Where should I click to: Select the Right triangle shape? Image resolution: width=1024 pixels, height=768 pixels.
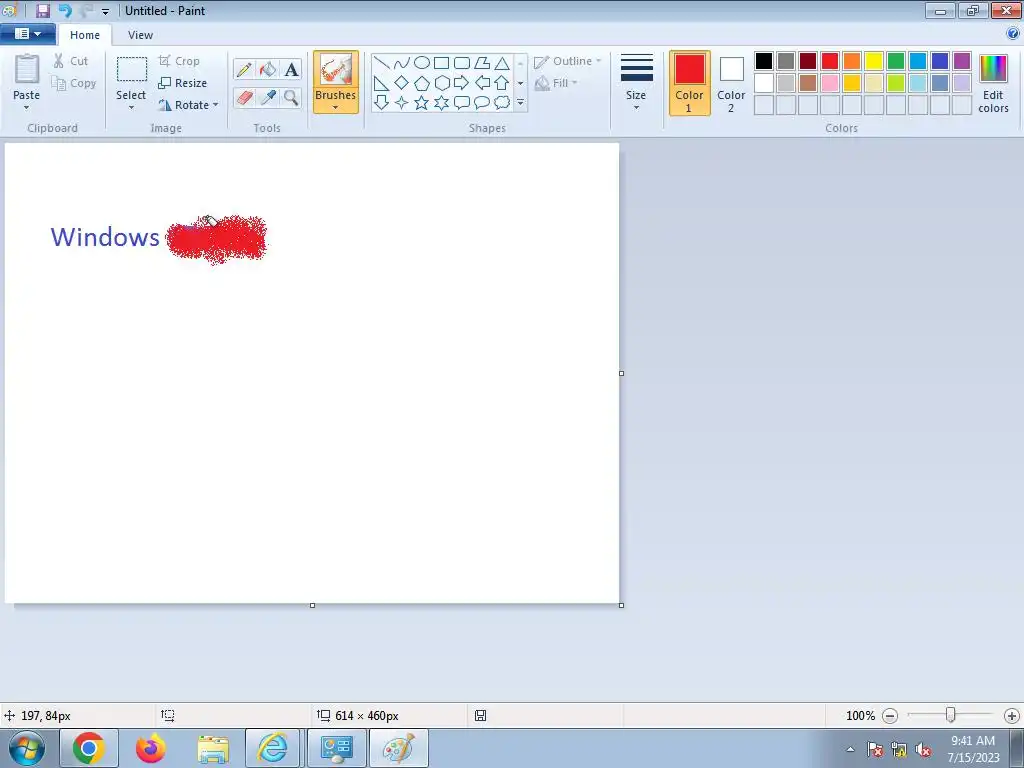click(382, 83)
